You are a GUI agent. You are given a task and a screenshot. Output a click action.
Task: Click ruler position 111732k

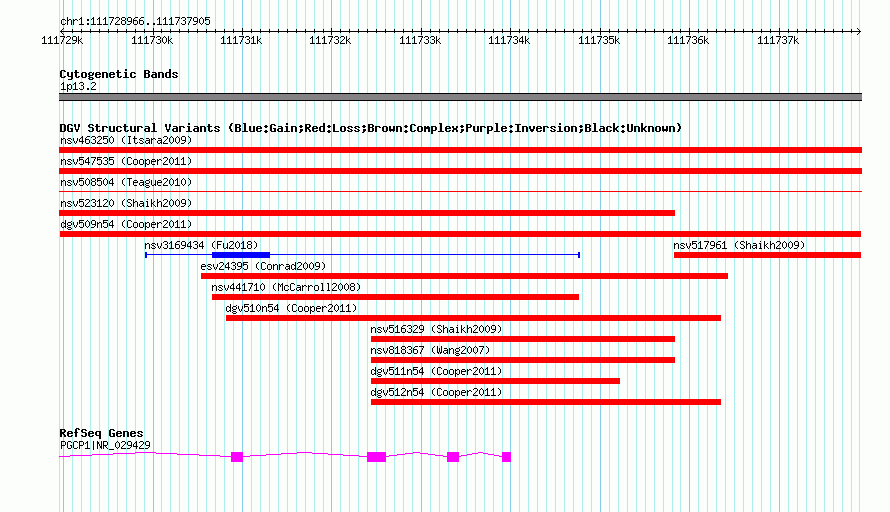coord(330,40)
